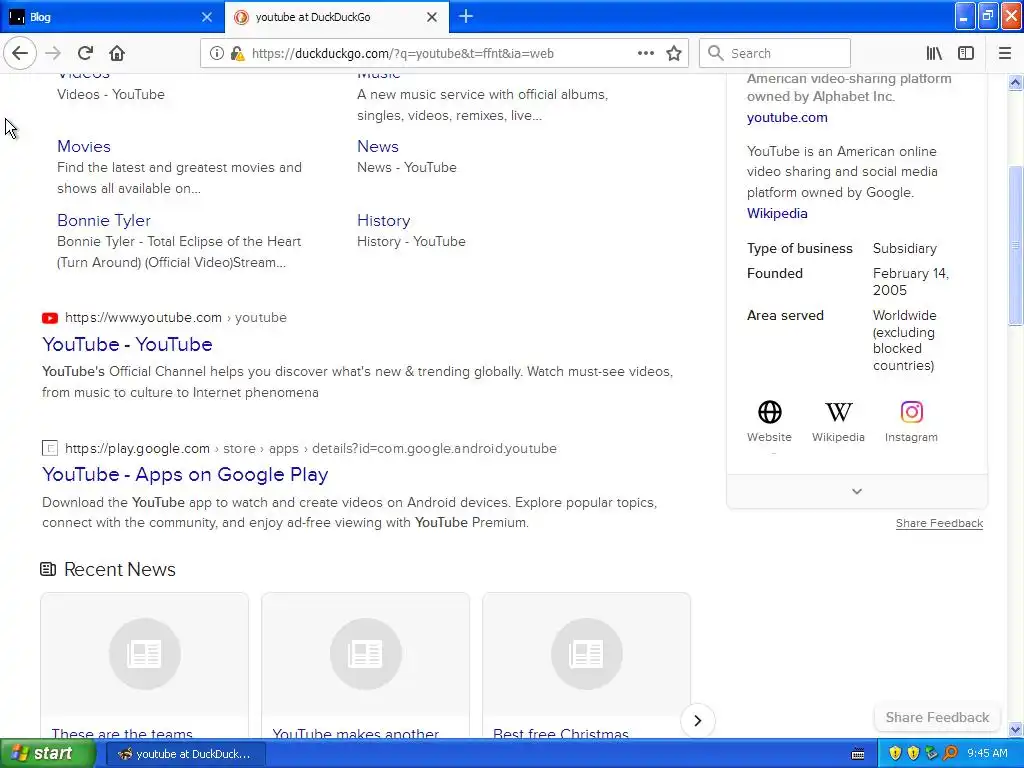Click the red YouTube favicon
Image resolution: width=1024 pixels, height=768 pixels.
click(50, 318)
